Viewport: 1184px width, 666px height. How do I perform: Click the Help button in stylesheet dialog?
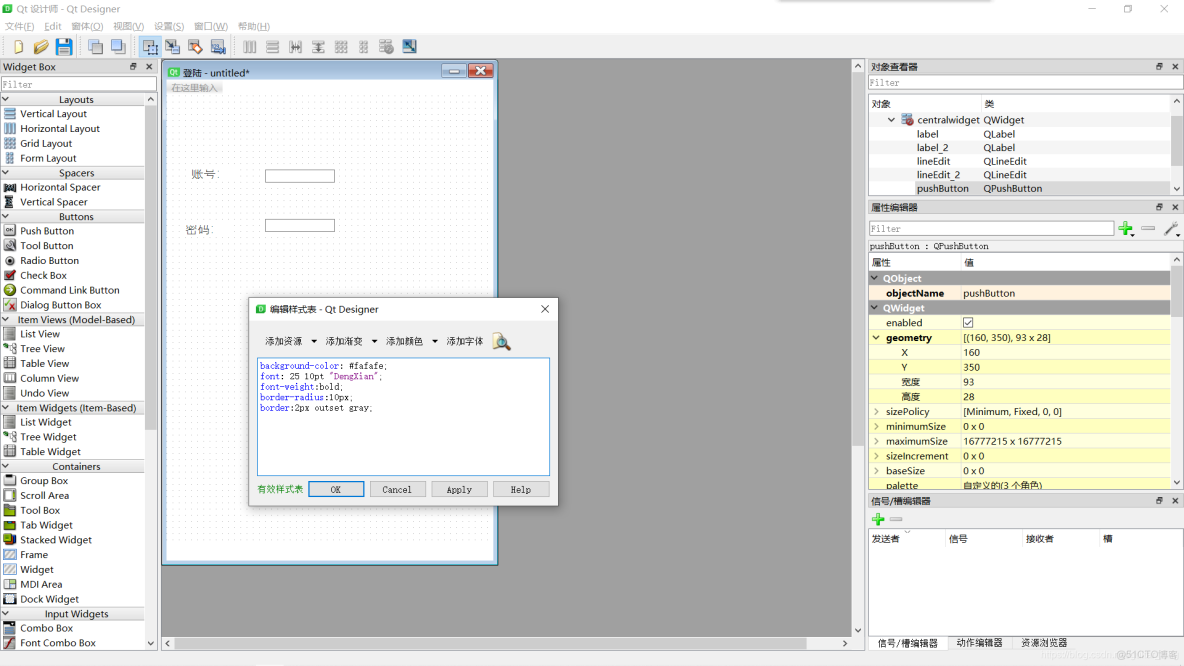click(520, 489)
